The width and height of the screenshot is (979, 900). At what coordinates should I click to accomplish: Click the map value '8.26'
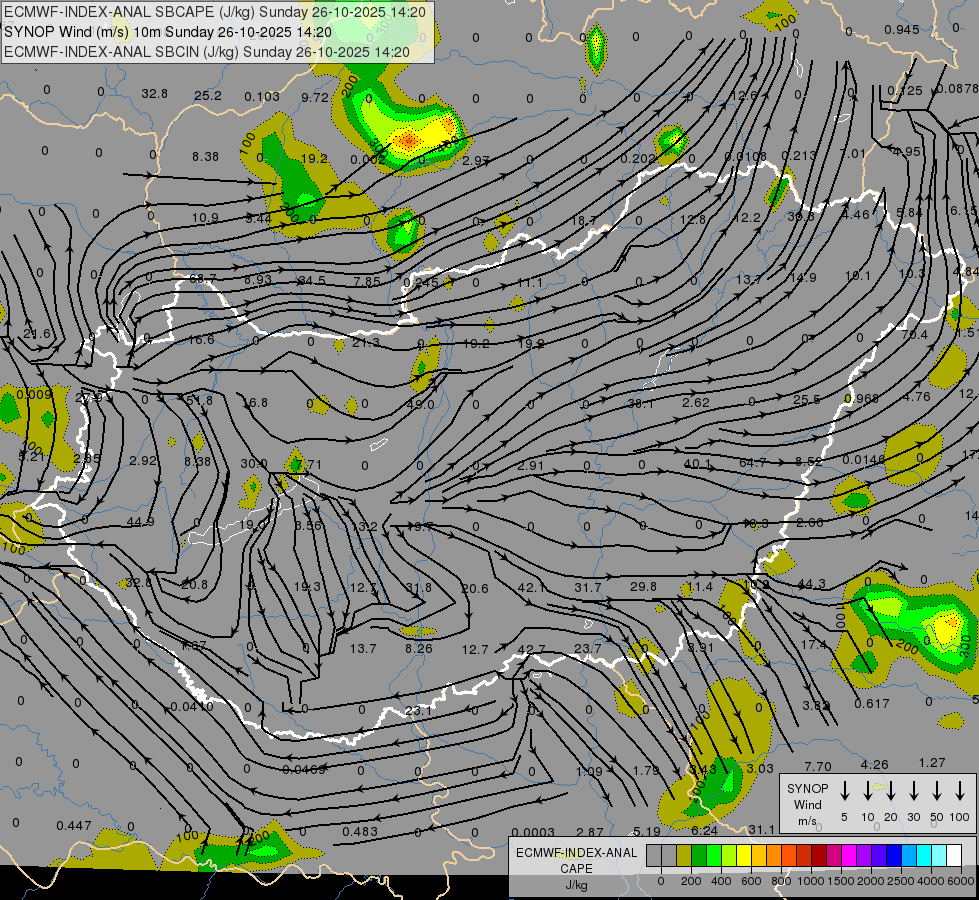[418, 648]
